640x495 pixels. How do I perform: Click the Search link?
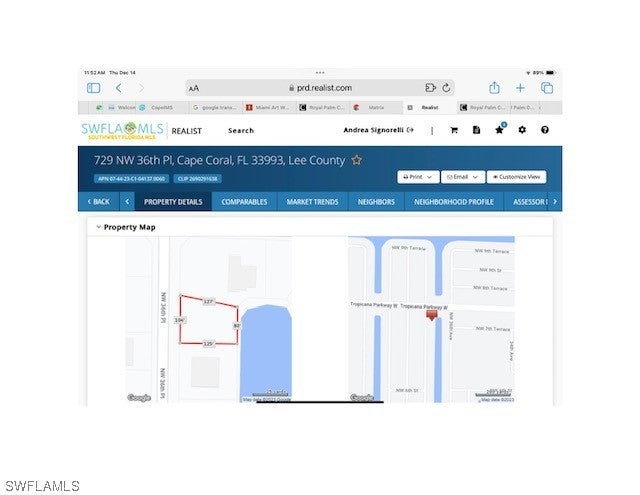(x=241, y=131)
